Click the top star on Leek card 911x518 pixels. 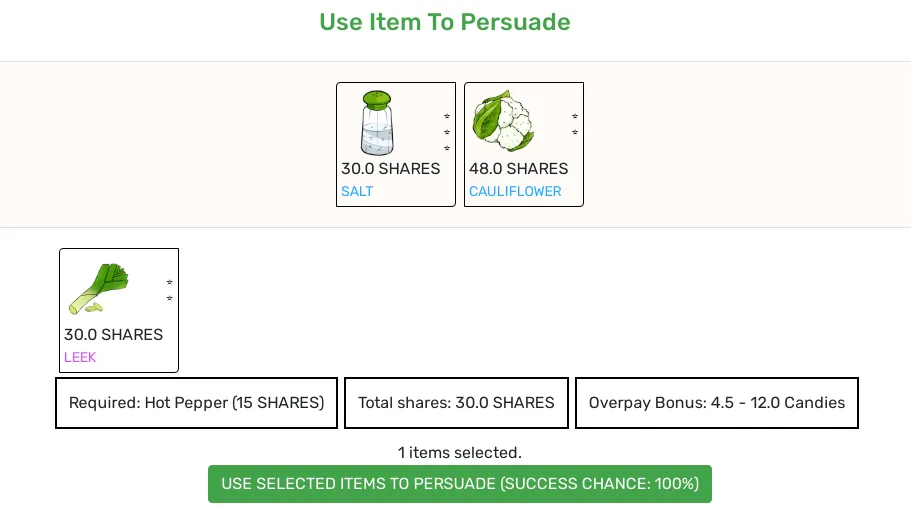tap(170, 282)
